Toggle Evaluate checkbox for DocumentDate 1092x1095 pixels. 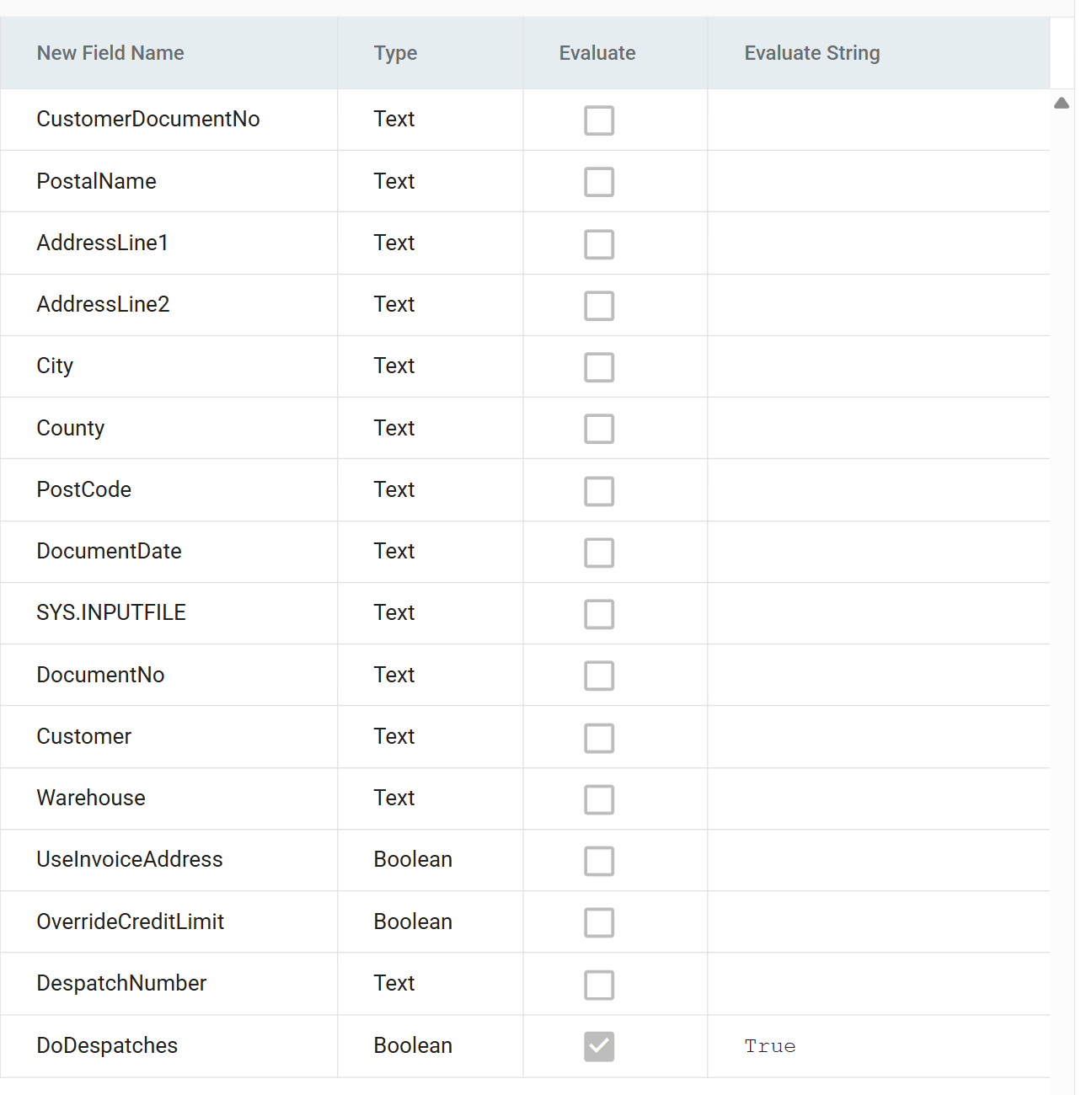[599, 553]
